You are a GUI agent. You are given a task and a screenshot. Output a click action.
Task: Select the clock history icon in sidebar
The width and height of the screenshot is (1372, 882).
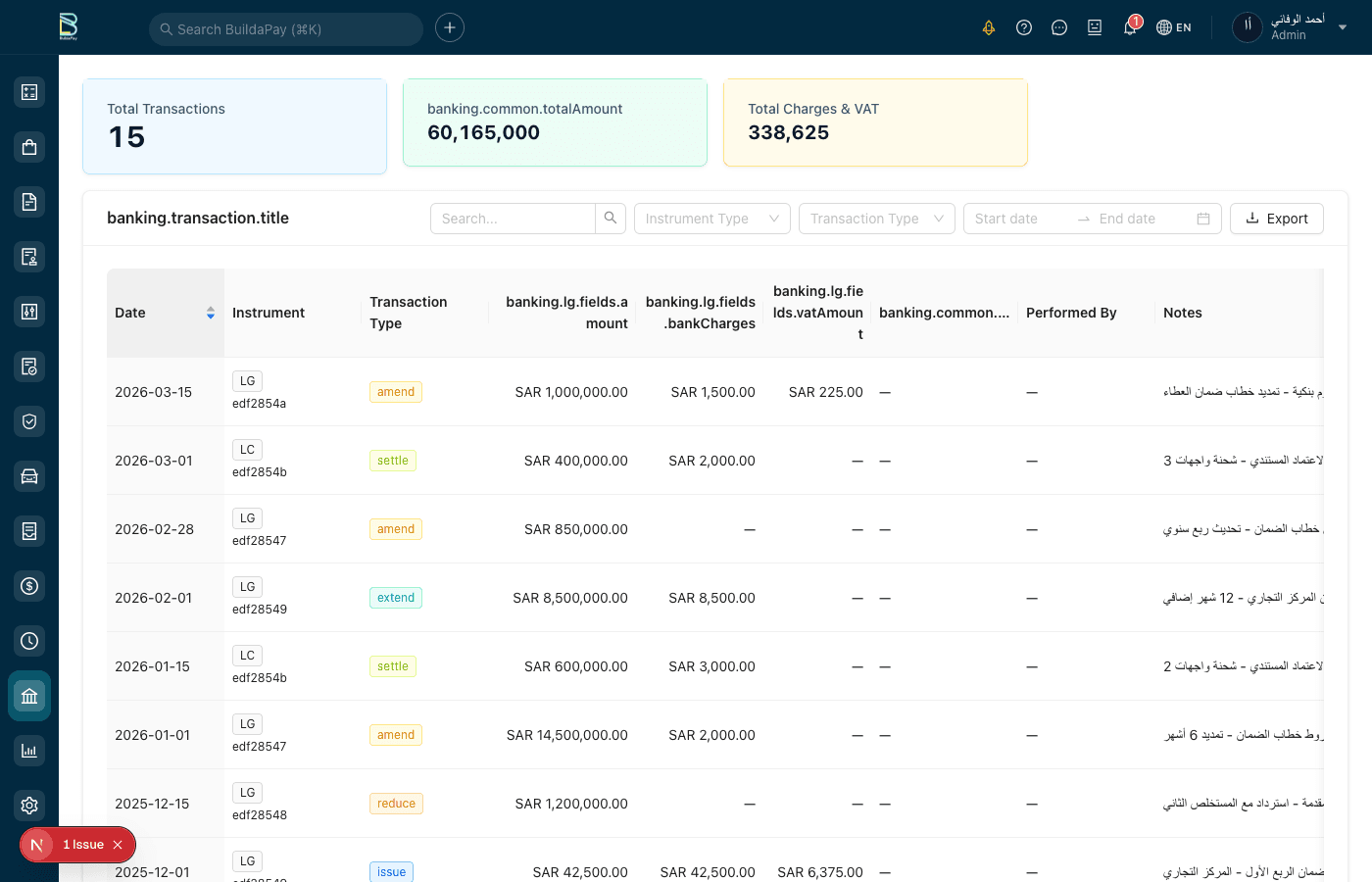(29, 641)
